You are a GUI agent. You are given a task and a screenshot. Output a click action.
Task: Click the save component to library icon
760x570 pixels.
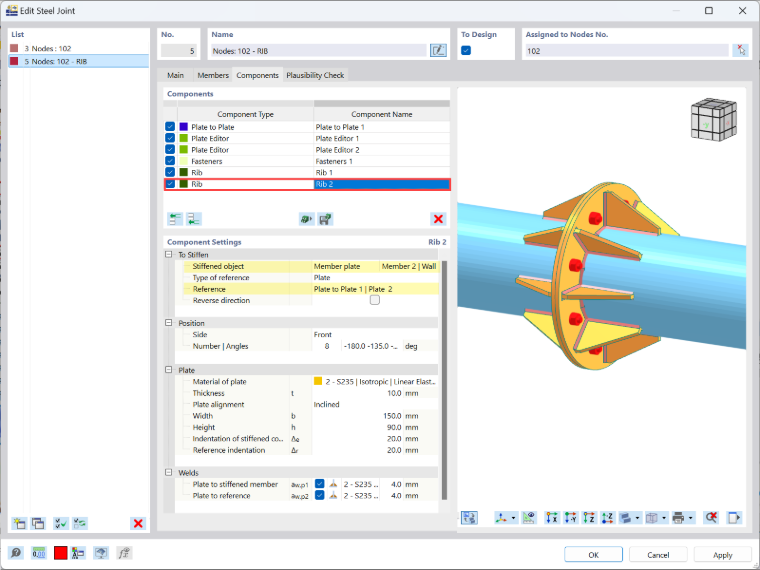click(325, 219)
